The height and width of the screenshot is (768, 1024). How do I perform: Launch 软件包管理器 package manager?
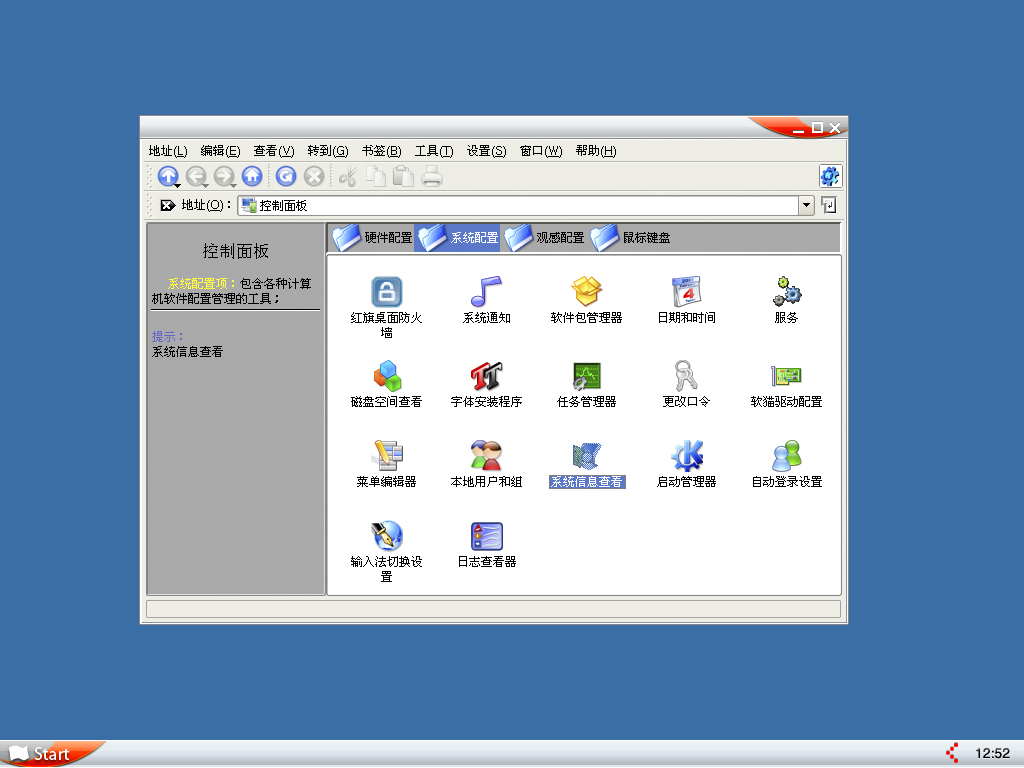pos(586,292)
